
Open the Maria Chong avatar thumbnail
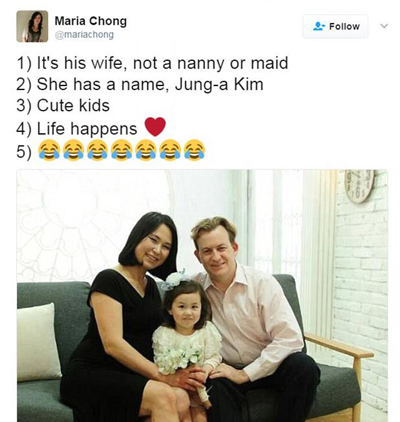click(32, 26)
